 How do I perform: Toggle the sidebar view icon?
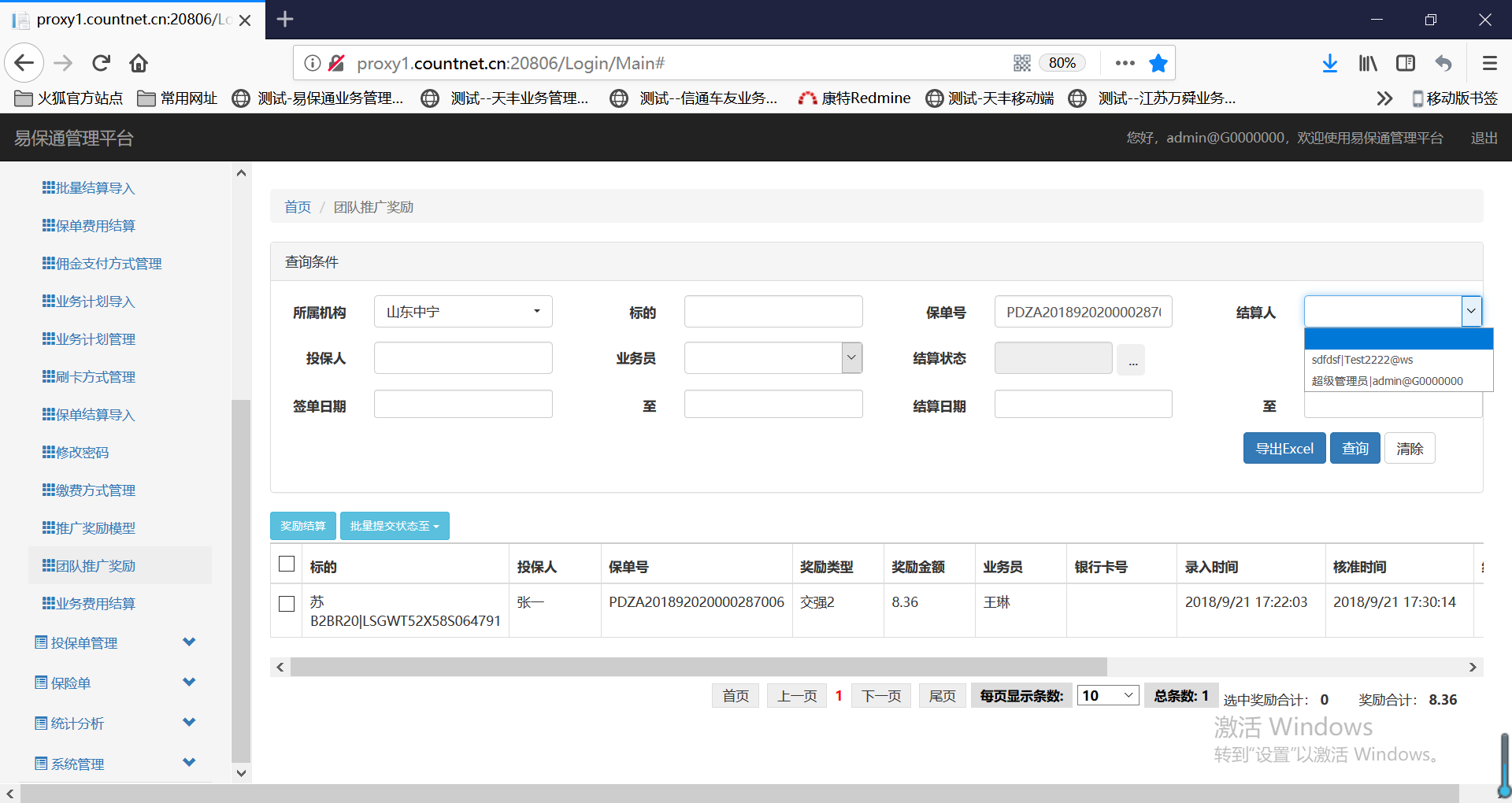click(x=1406, y=63)
